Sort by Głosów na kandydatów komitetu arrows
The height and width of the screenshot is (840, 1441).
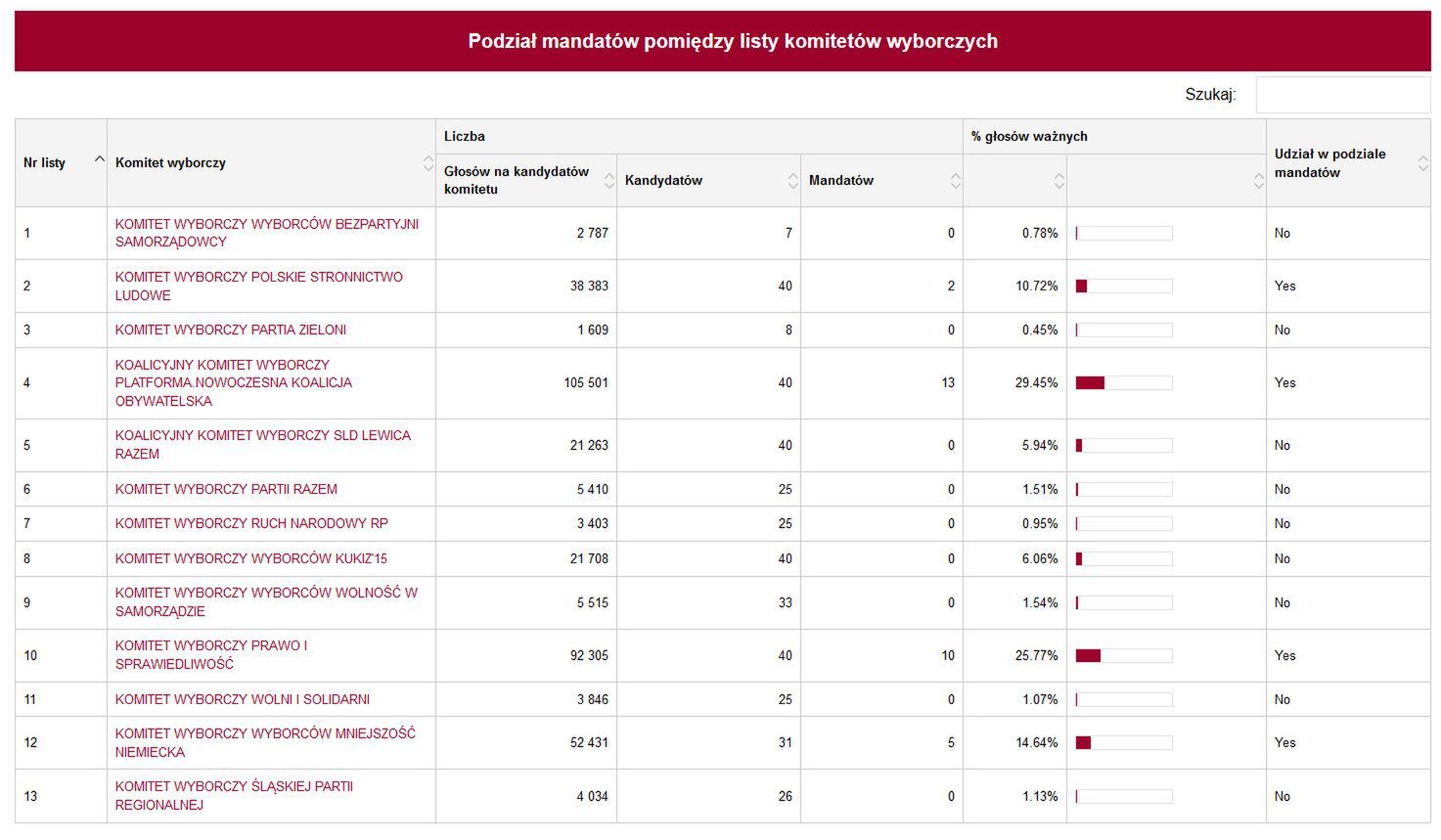click(609, 181)
